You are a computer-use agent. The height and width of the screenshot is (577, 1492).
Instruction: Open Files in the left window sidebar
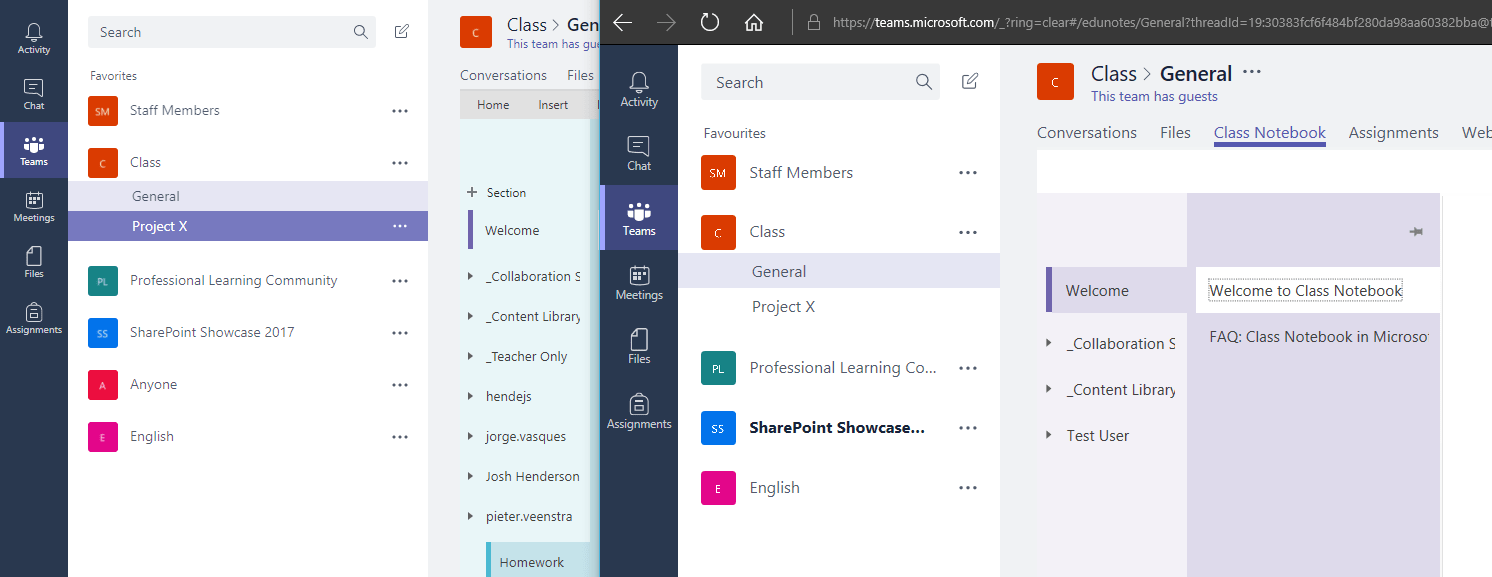click(34, 262)
